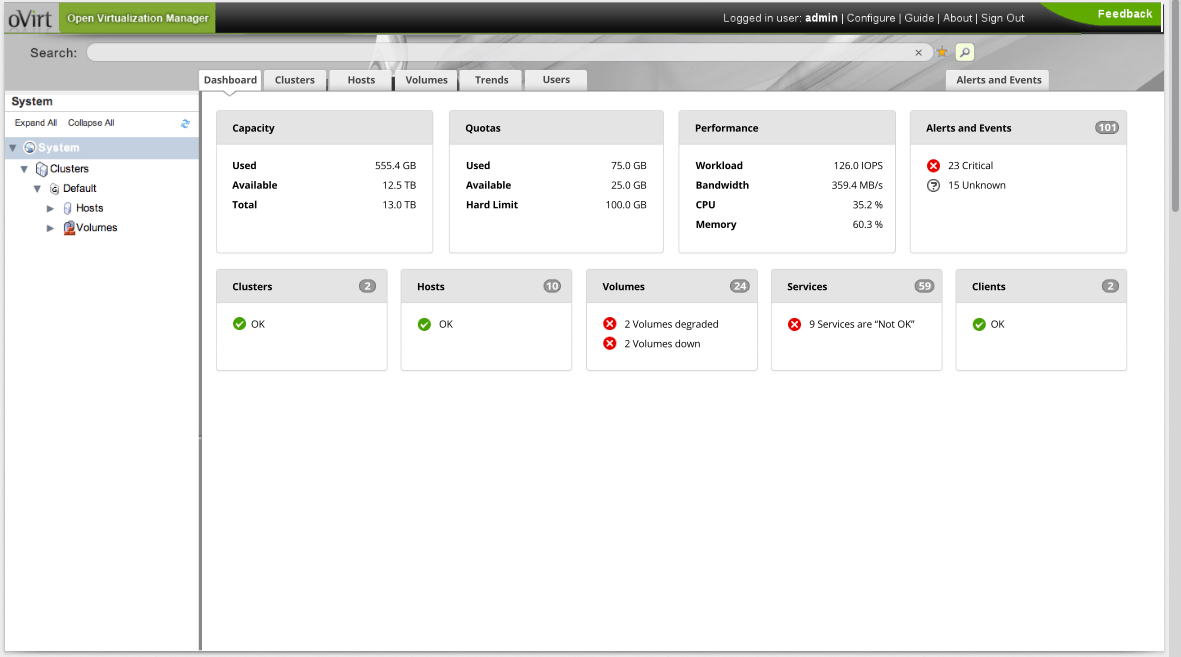This screenshot has height=657, width=1181.
Task: Expand the Hosts tree node
Action: pos(51,208)
